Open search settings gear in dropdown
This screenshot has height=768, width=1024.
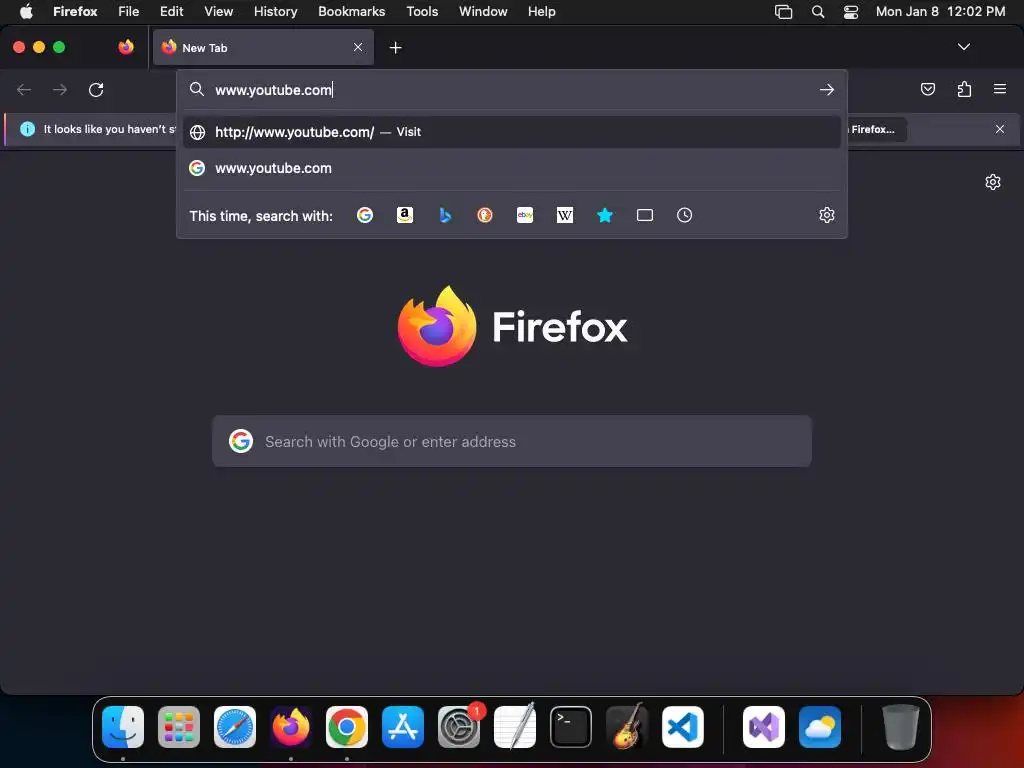[827, 215]
